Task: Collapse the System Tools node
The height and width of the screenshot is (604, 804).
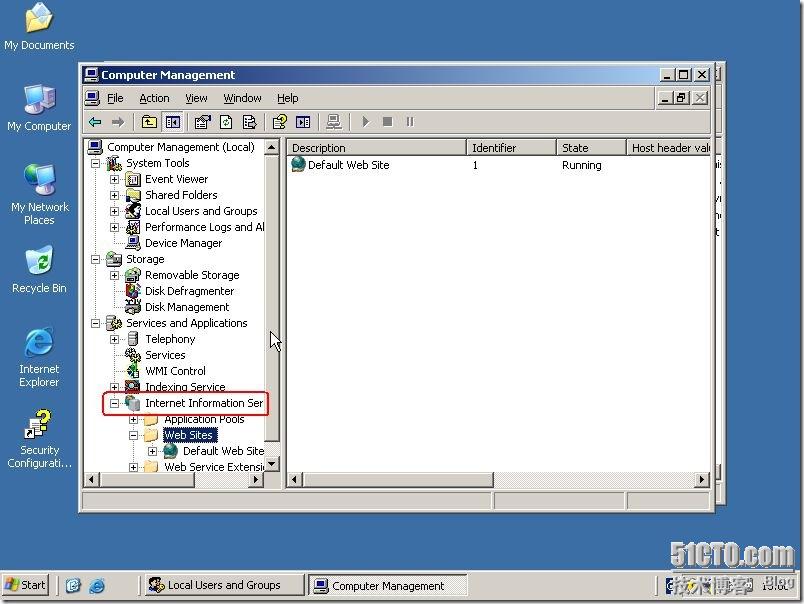Action: pos(95,164)
